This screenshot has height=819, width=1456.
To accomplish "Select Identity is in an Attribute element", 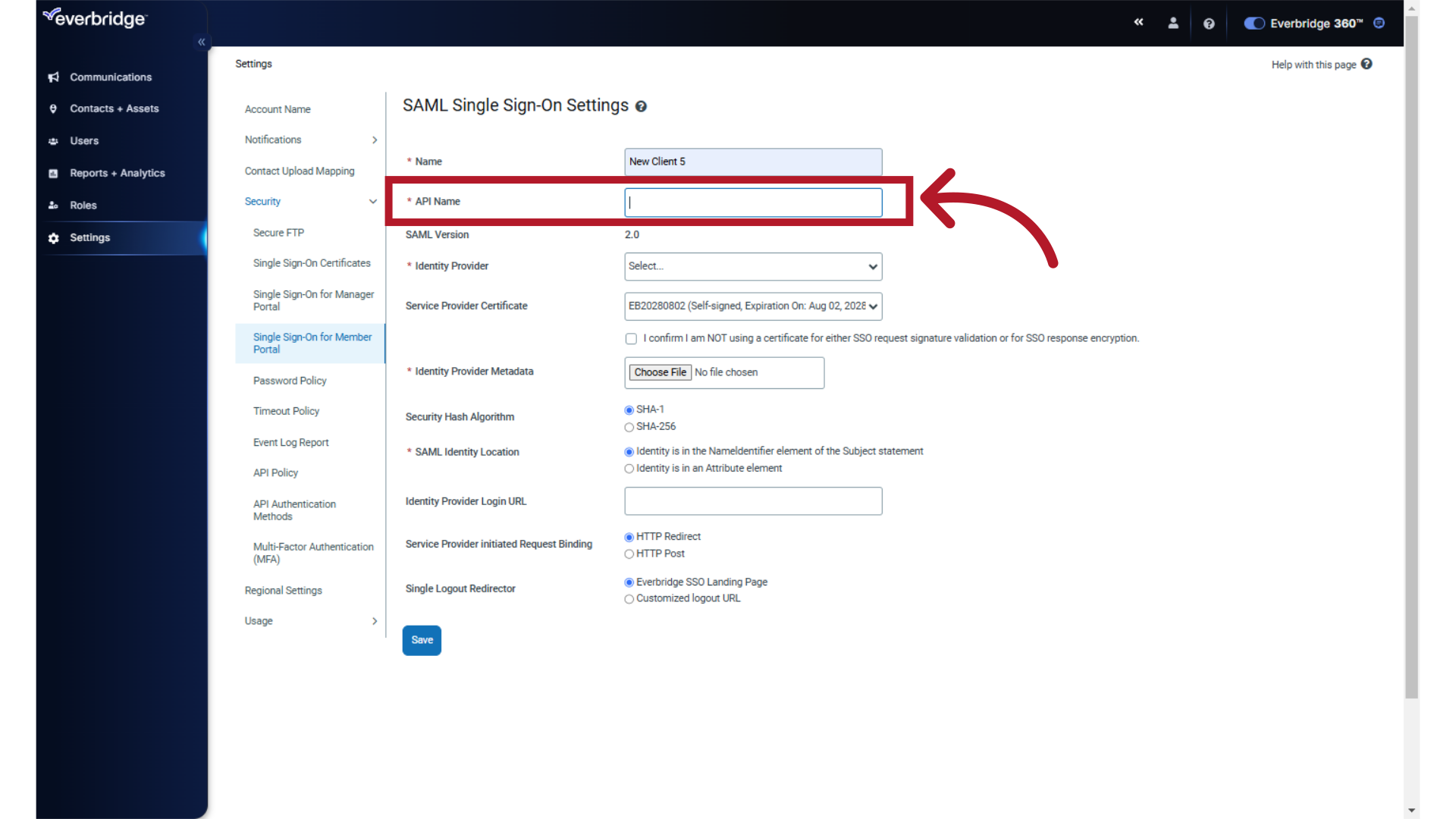I will click(x=629, y=468).
